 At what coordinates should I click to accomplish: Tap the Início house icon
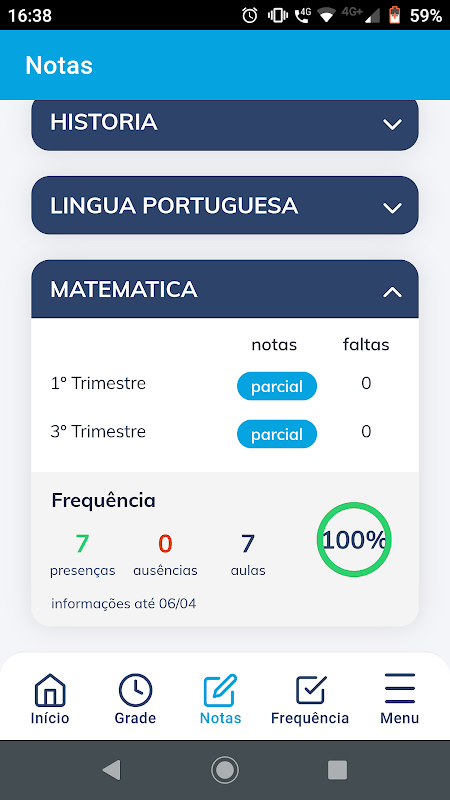[50, 690]
